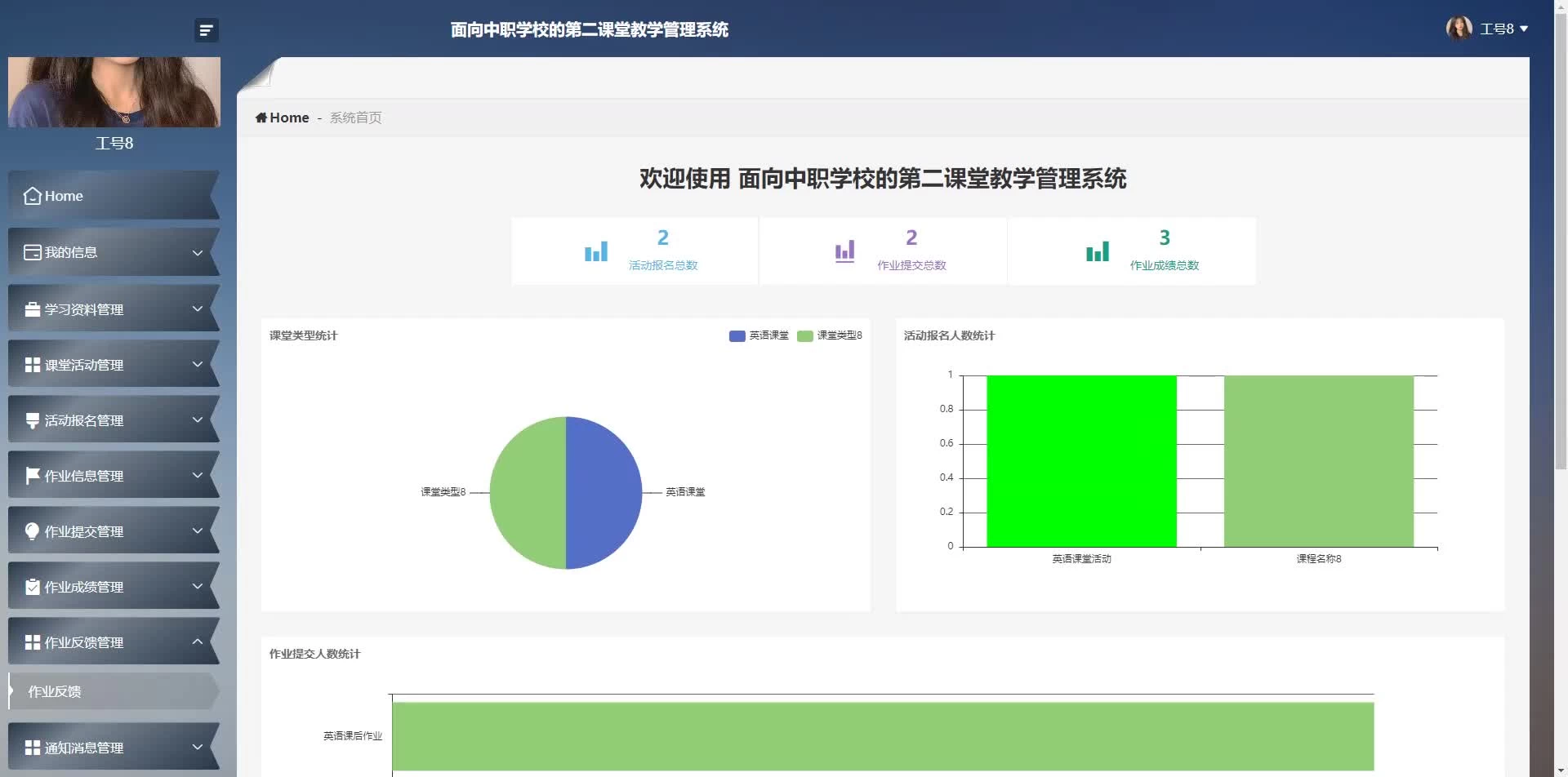The height and width of the screenshot is (777, 1568).
Task: Expand the 通知消息管理 menu chevron
Action: pyautogui.click(x=197, y=747)
